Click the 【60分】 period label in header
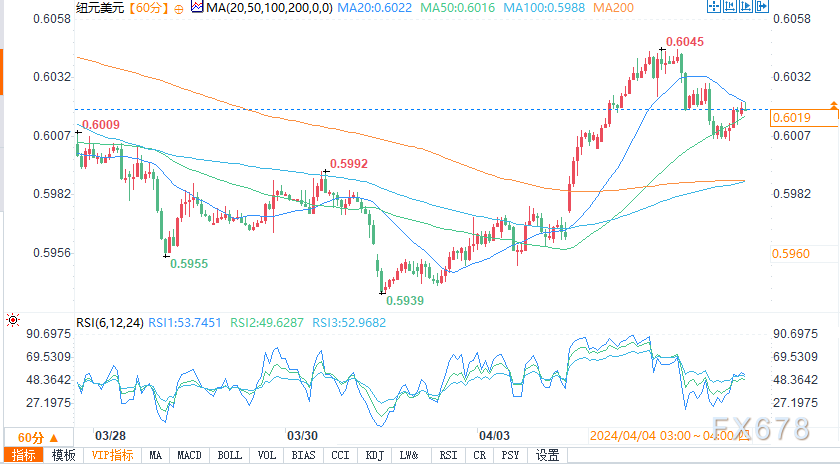Image resolution: width=840 pixels, height=464 pixels. pos(148,8)
